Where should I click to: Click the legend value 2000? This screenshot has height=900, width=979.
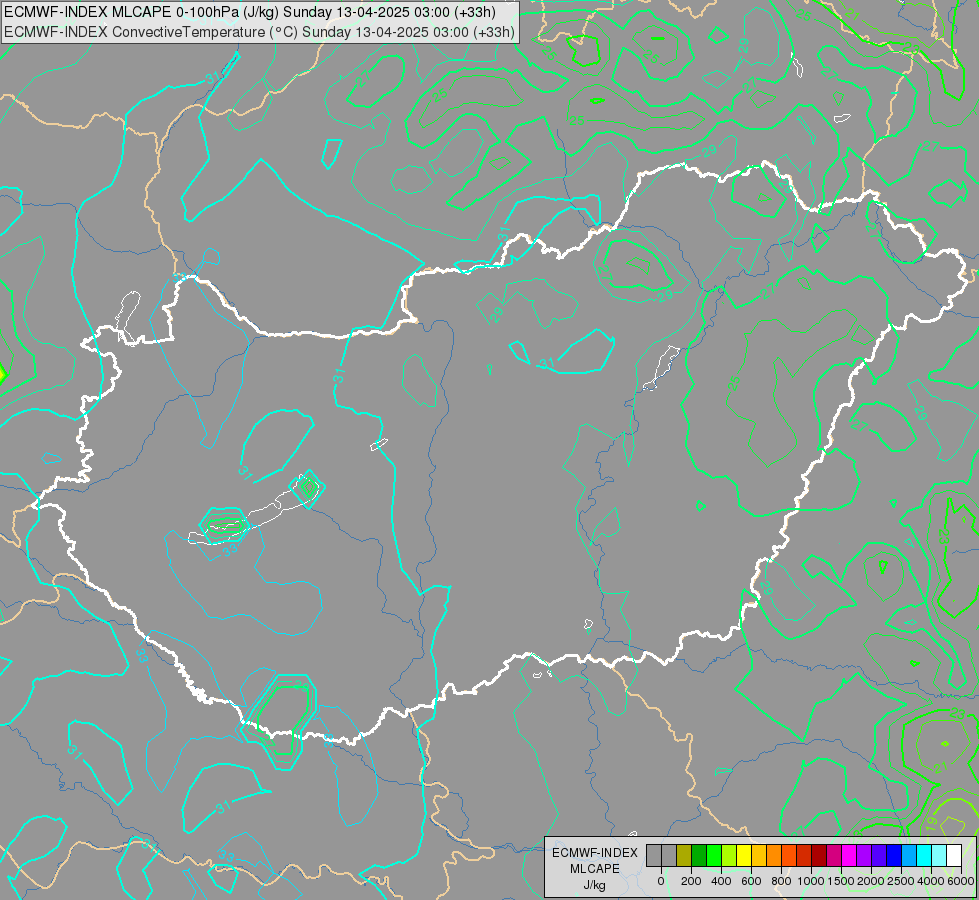click(871, 881)
